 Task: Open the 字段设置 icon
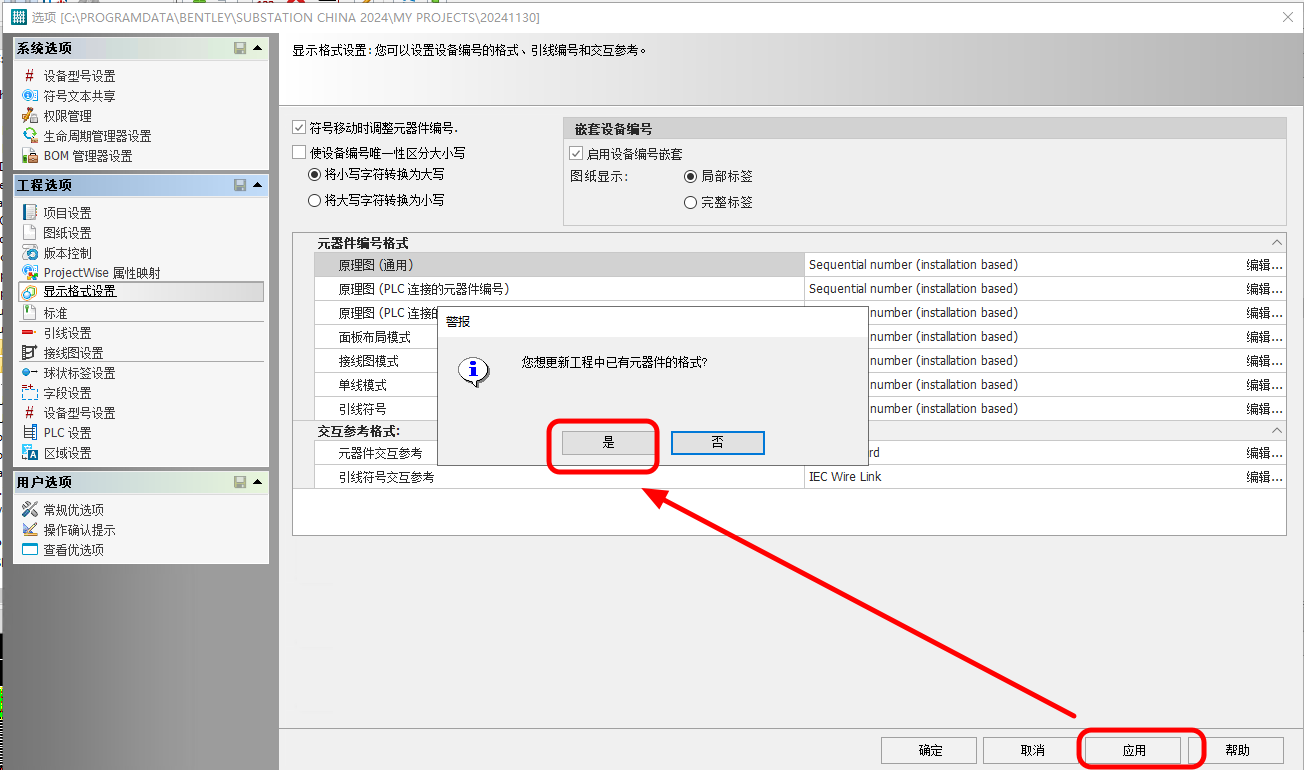[30, 393]
